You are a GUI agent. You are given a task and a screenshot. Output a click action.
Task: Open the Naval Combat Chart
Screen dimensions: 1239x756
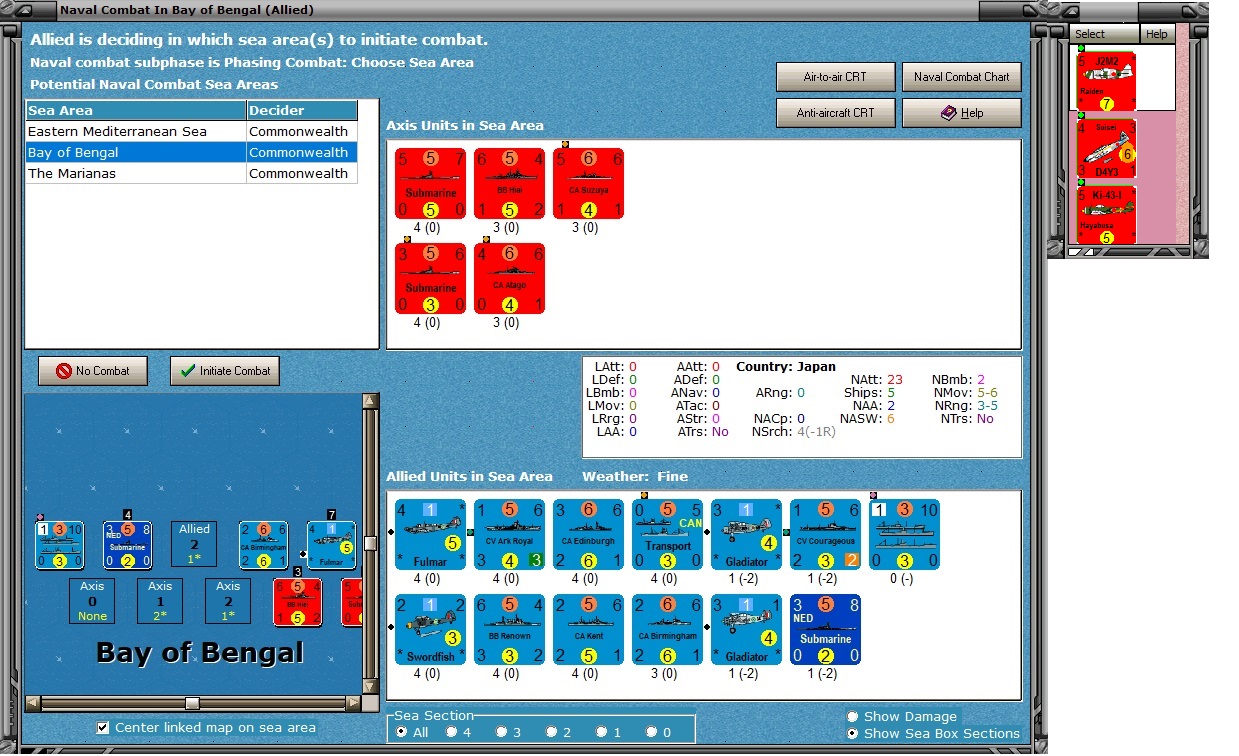click(961, 77)
